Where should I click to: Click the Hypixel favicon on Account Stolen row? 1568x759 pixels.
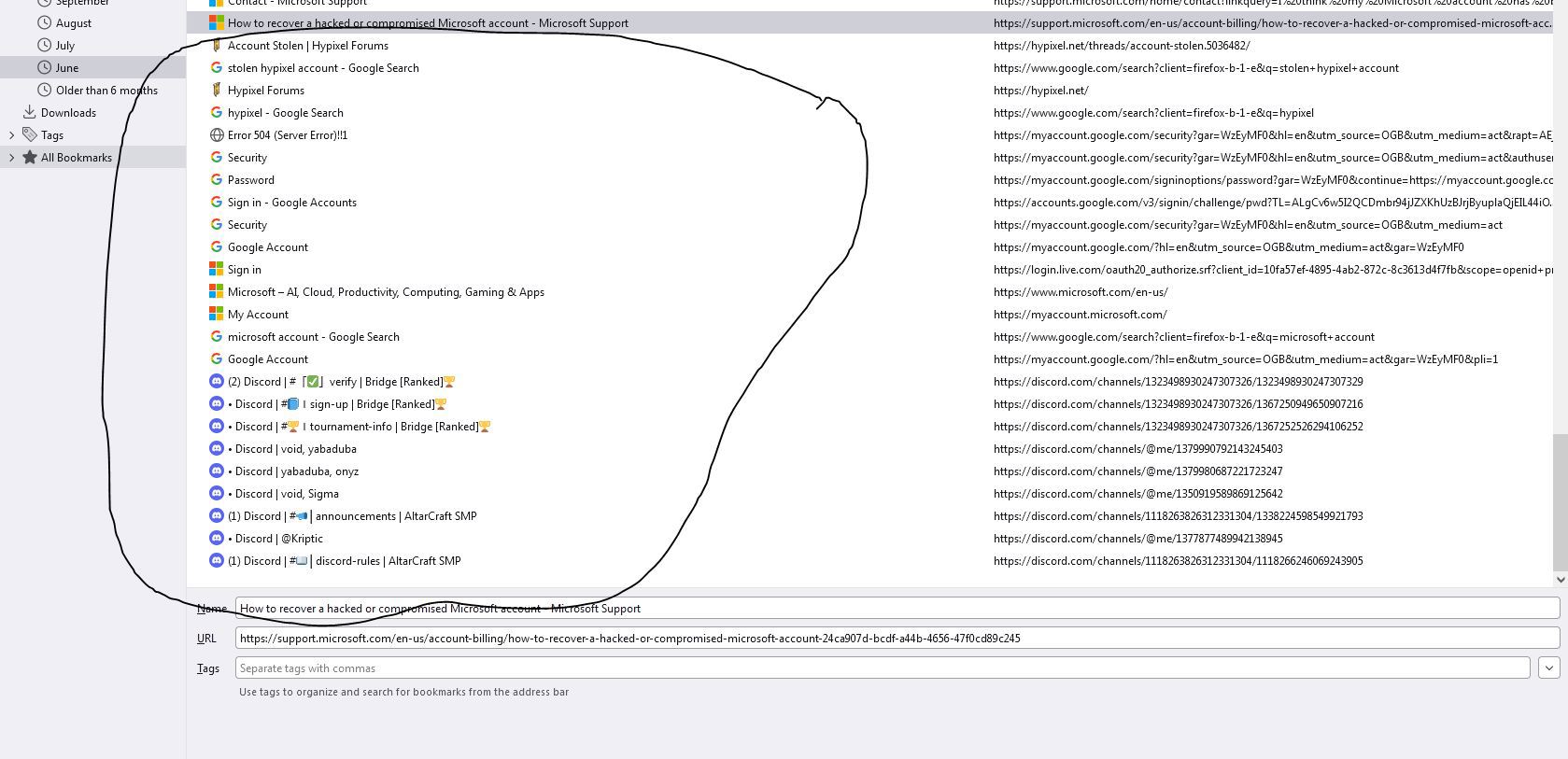pos(217,45)
